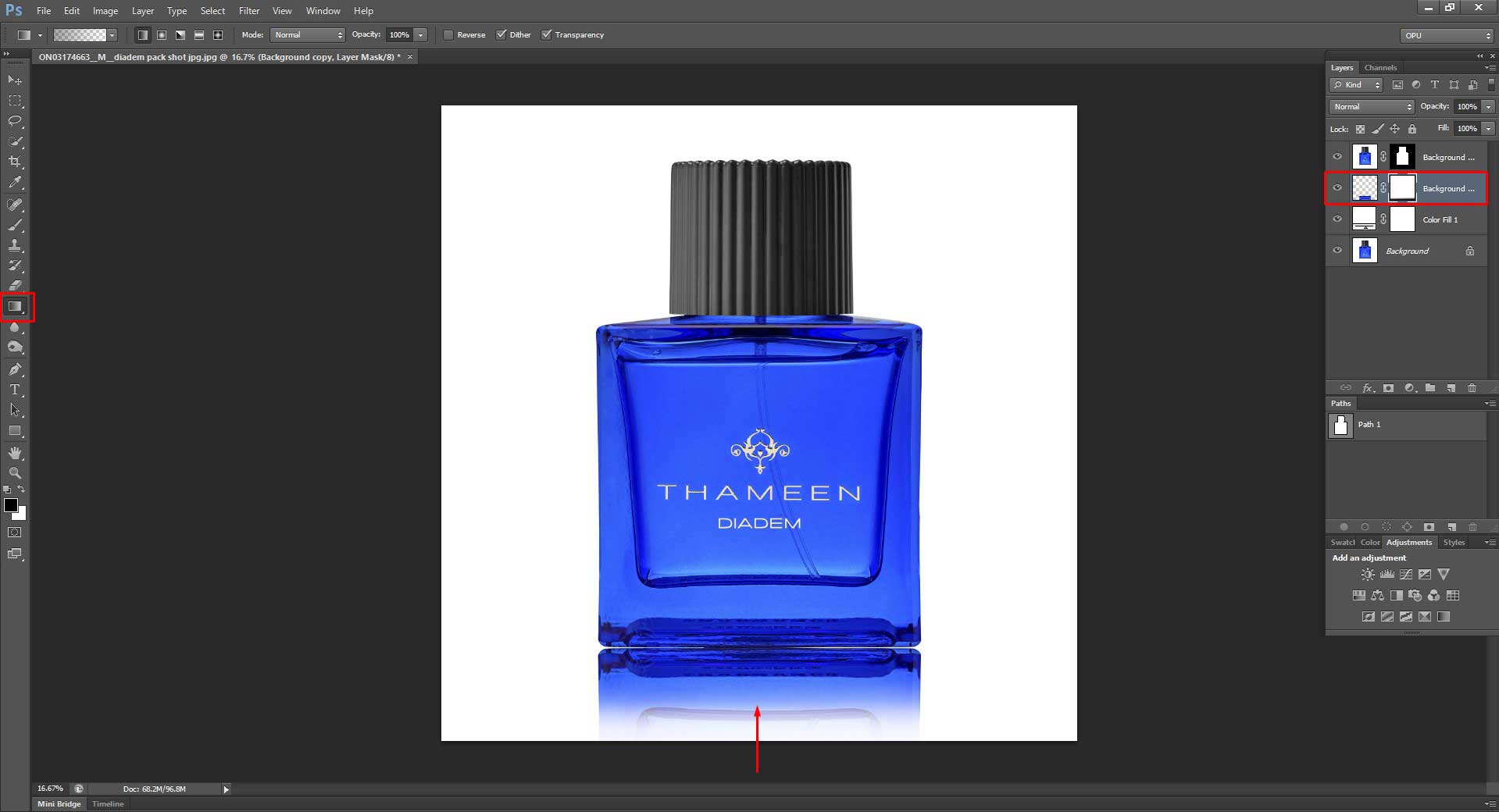Activate the Pen tool
The height and width of the screenshot is (812, 1499).
(x=14, y=369)
